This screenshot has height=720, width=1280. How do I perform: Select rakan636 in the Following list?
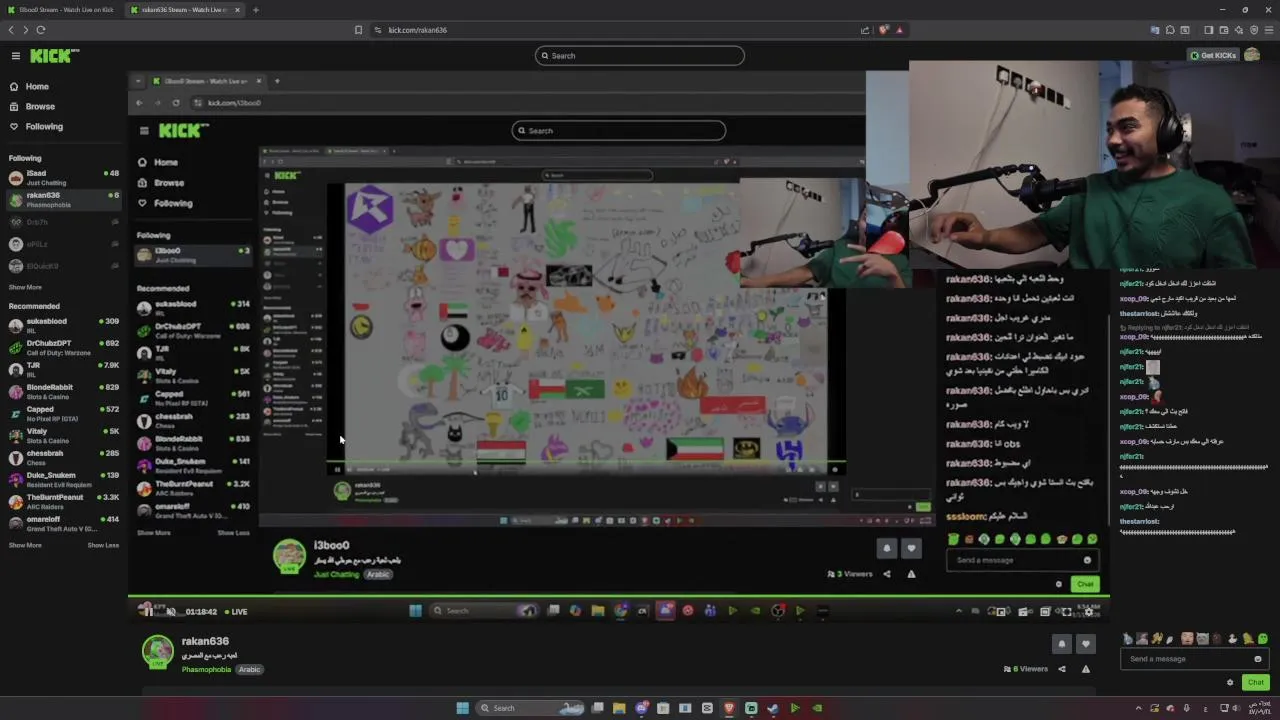pos(64,200)
